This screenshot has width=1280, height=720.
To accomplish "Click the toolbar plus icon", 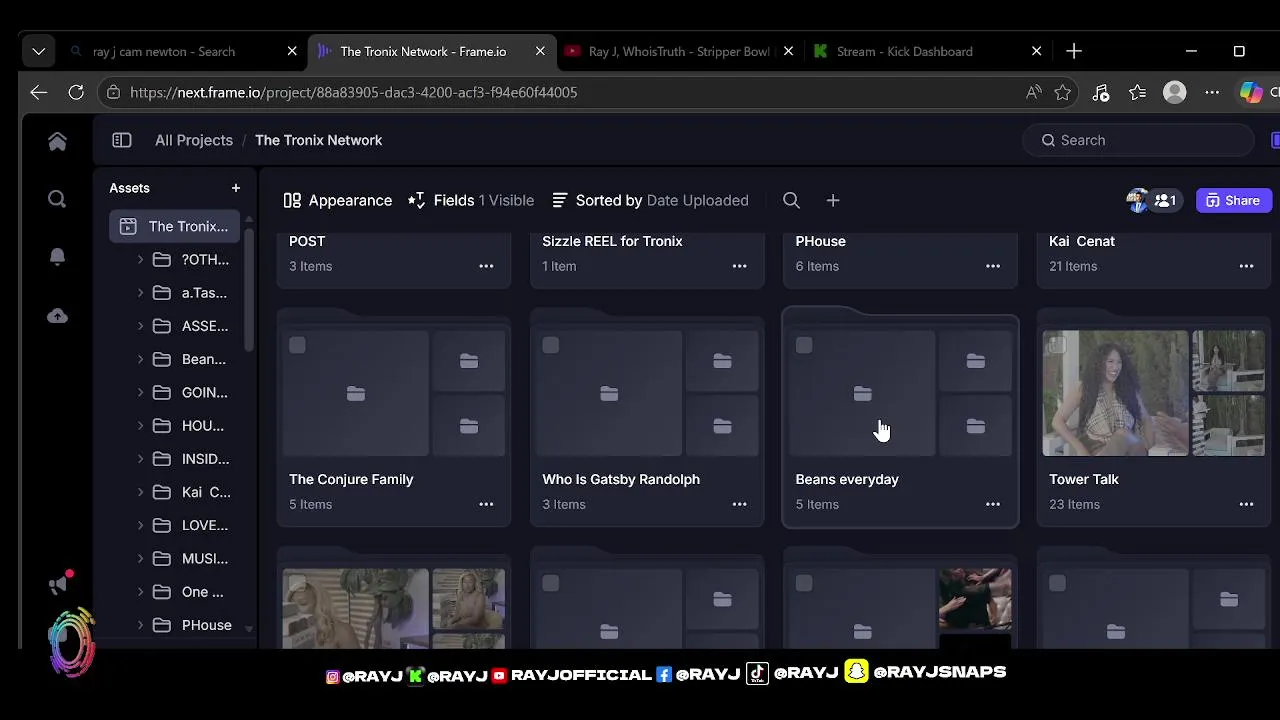I will click(x=833, y=200).
